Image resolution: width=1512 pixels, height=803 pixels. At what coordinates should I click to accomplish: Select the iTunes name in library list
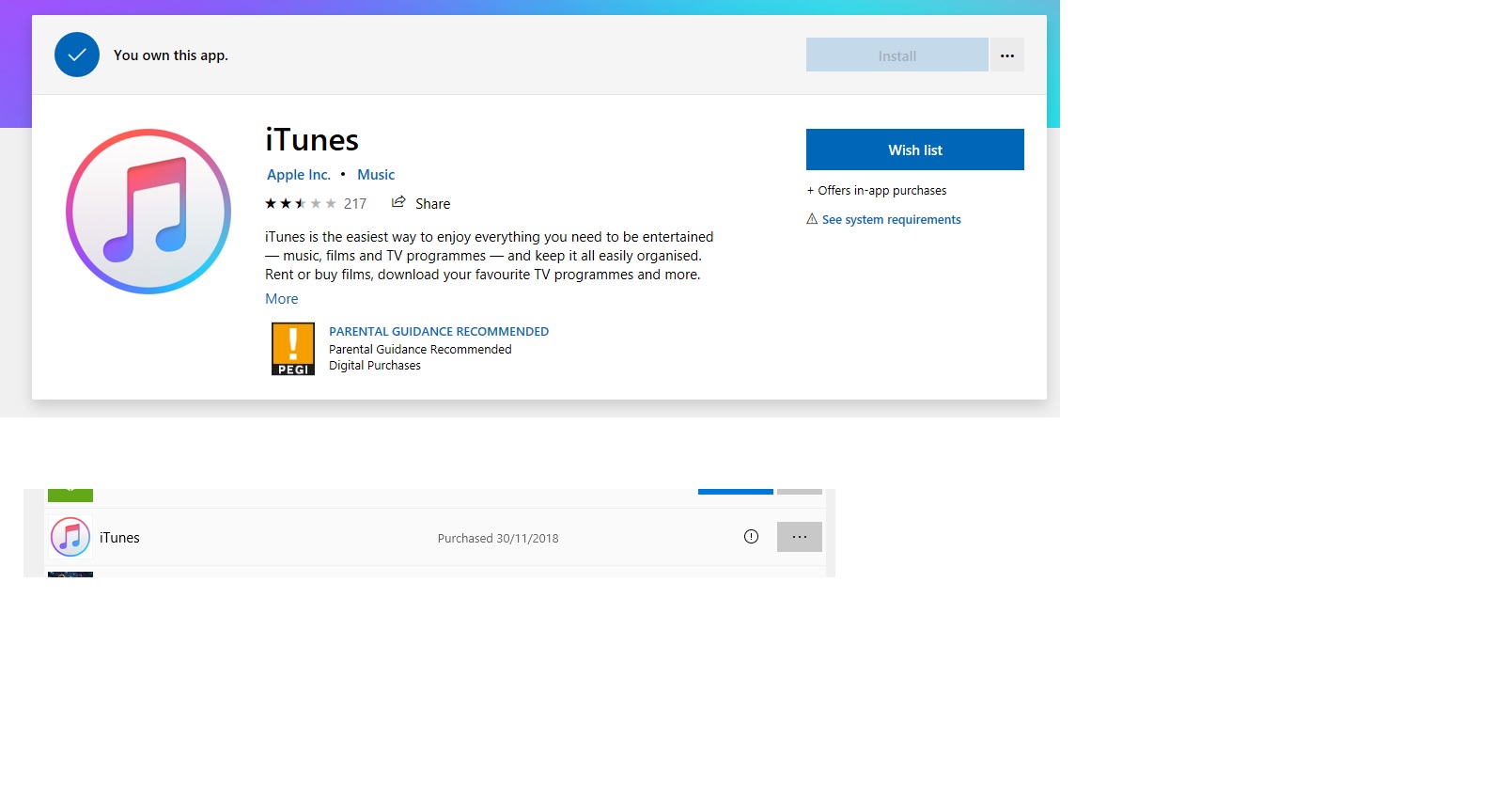(119, 538)
